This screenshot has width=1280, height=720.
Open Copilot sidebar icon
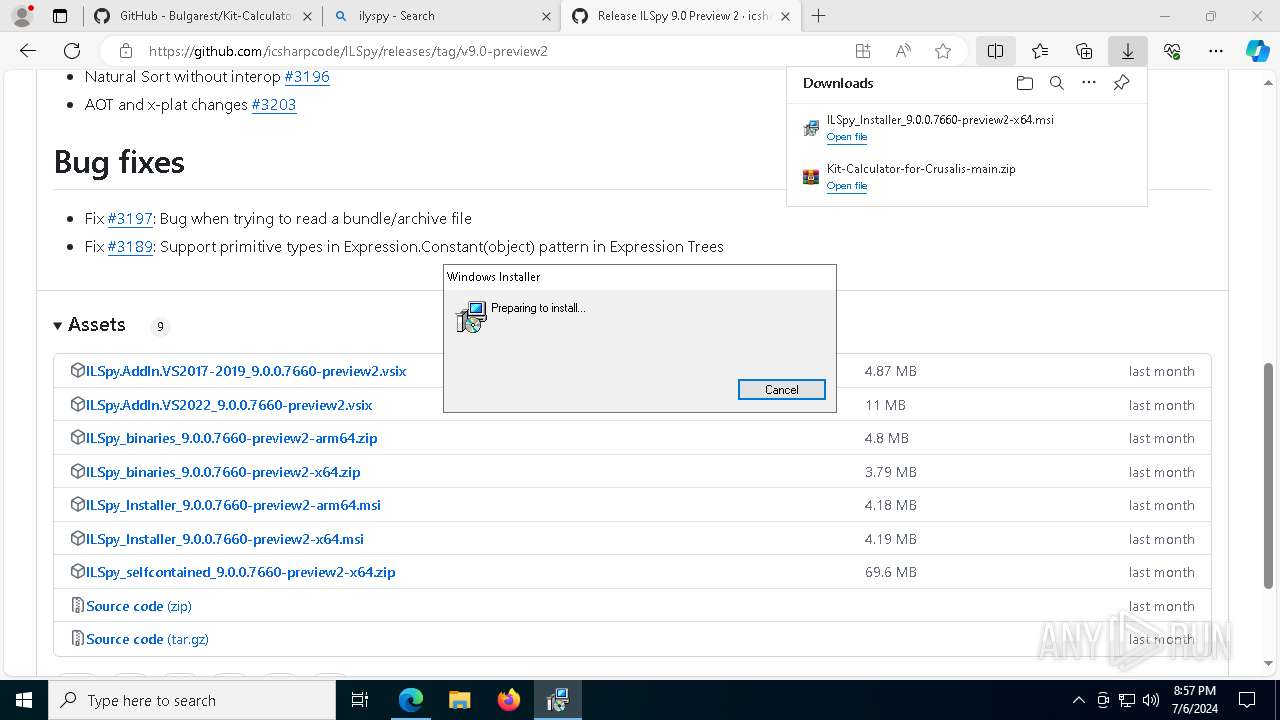[1258, 51]
